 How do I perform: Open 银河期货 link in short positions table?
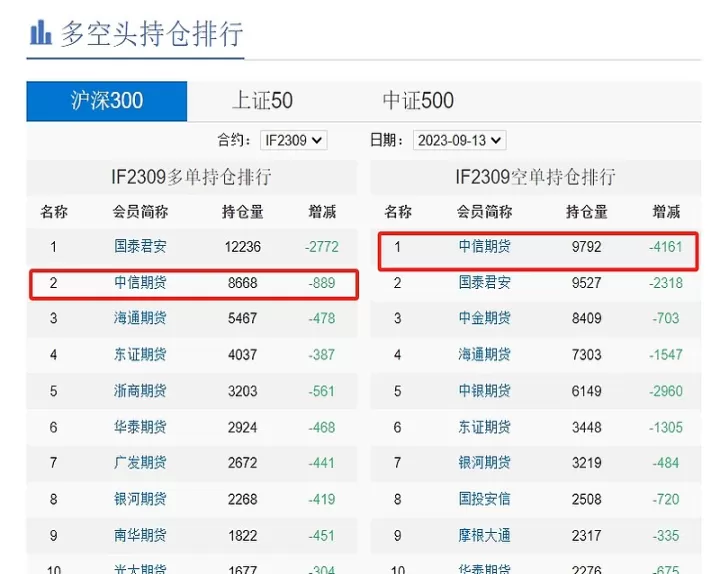tap(484, 462)
